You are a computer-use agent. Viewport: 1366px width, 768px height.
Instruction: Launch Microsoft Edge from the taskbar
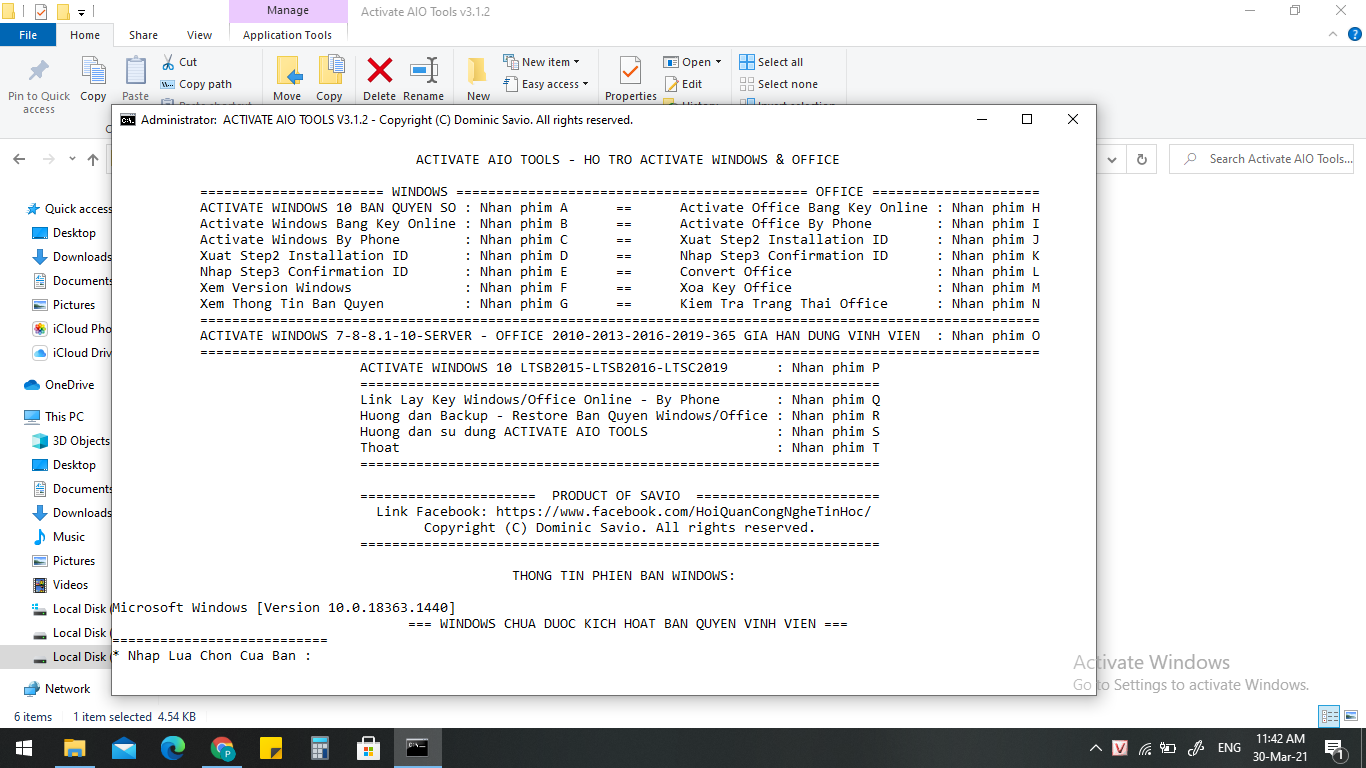pos(172,748)
